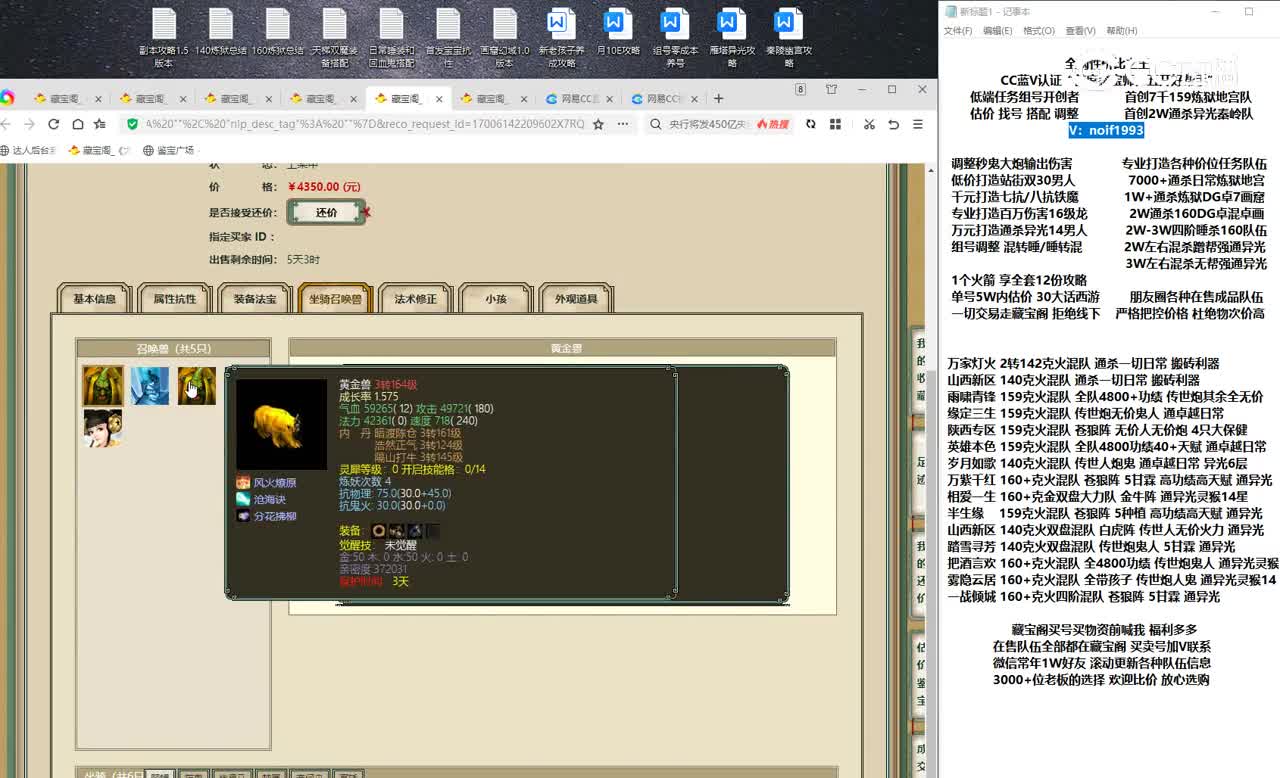The image size is (1280, 778).
Task: Open desktop file 副本攻略1.5版本
Action: pyautogui.click(x=164, y=38)
